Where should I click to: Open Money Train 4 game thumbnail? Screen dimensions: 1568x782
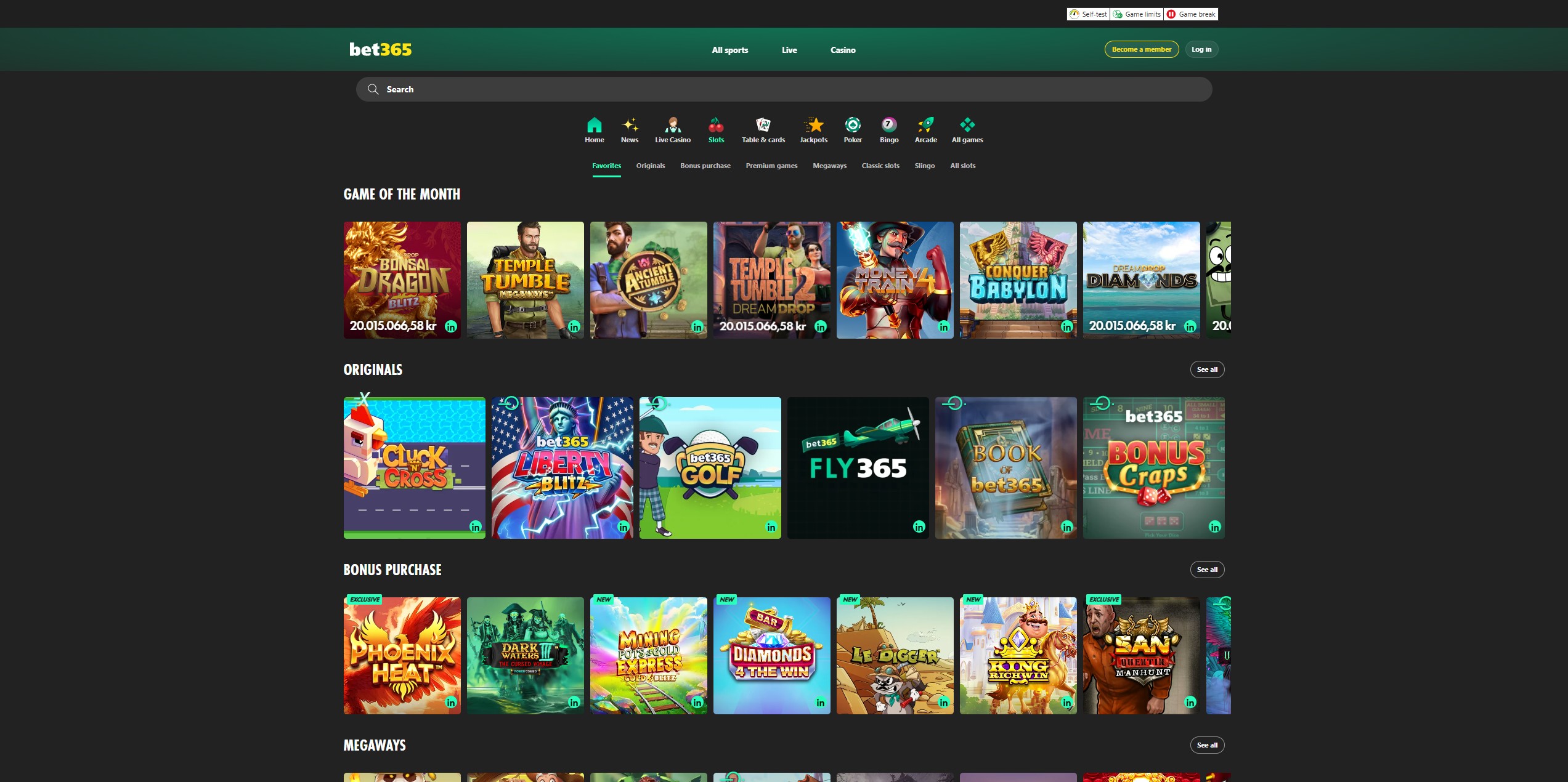tap(895, 280)
